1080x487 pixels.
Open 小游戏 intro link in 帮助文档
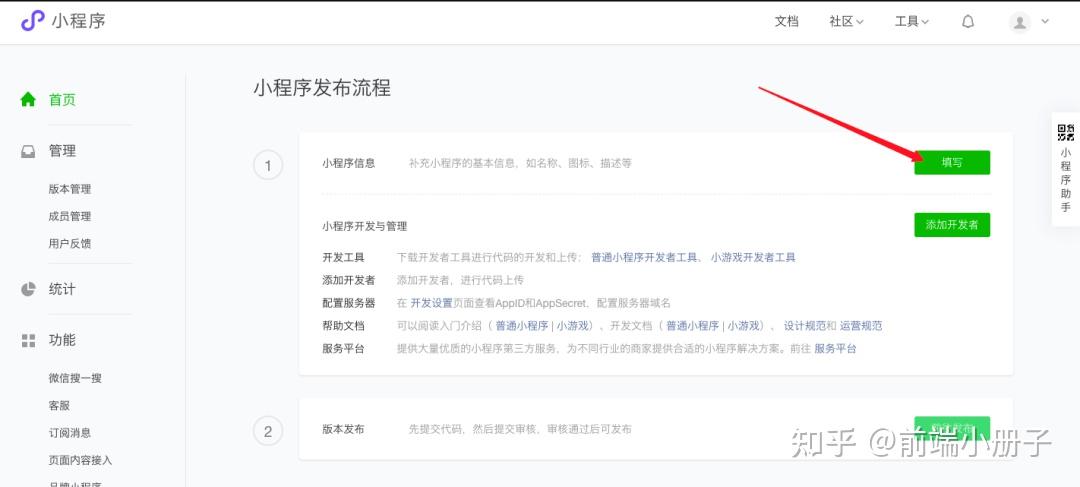[x=572, y=326]
